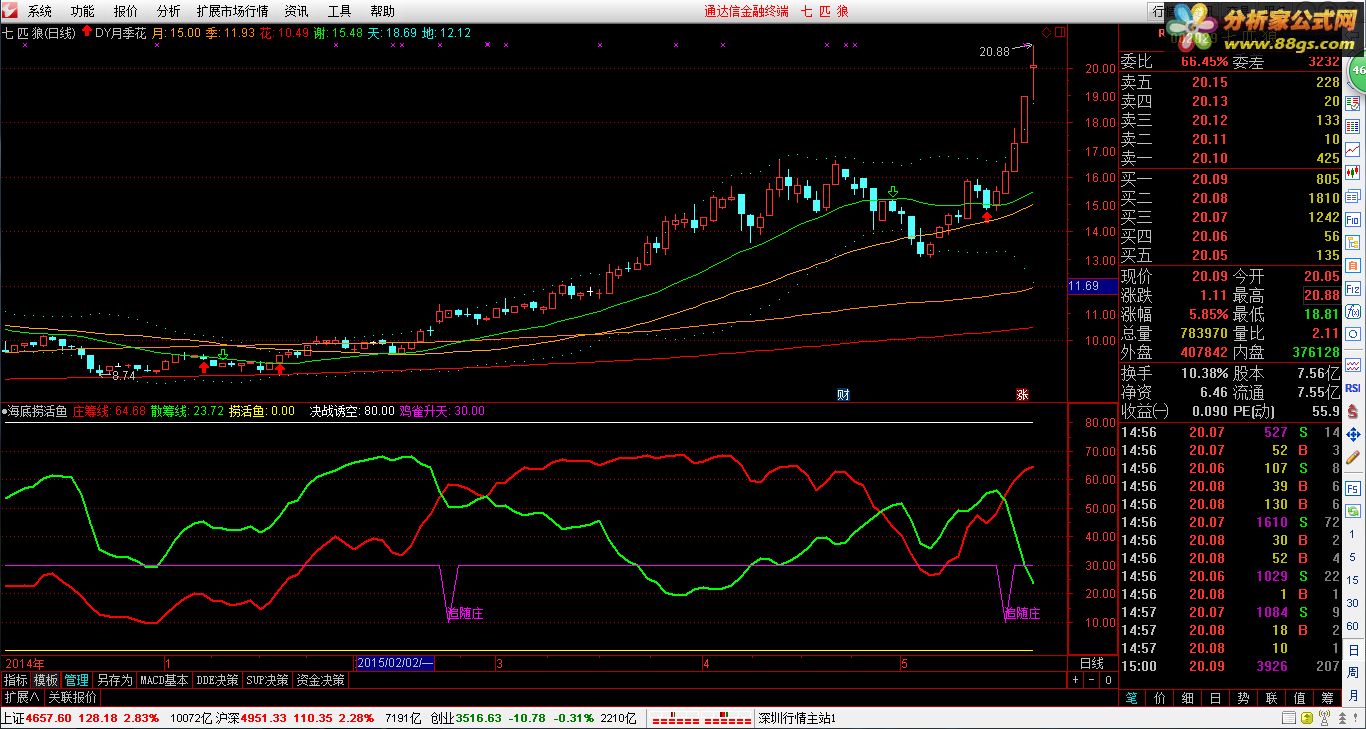Open the 帮助 menu
The image size is (1366, 729).
[x=382, y=11]
